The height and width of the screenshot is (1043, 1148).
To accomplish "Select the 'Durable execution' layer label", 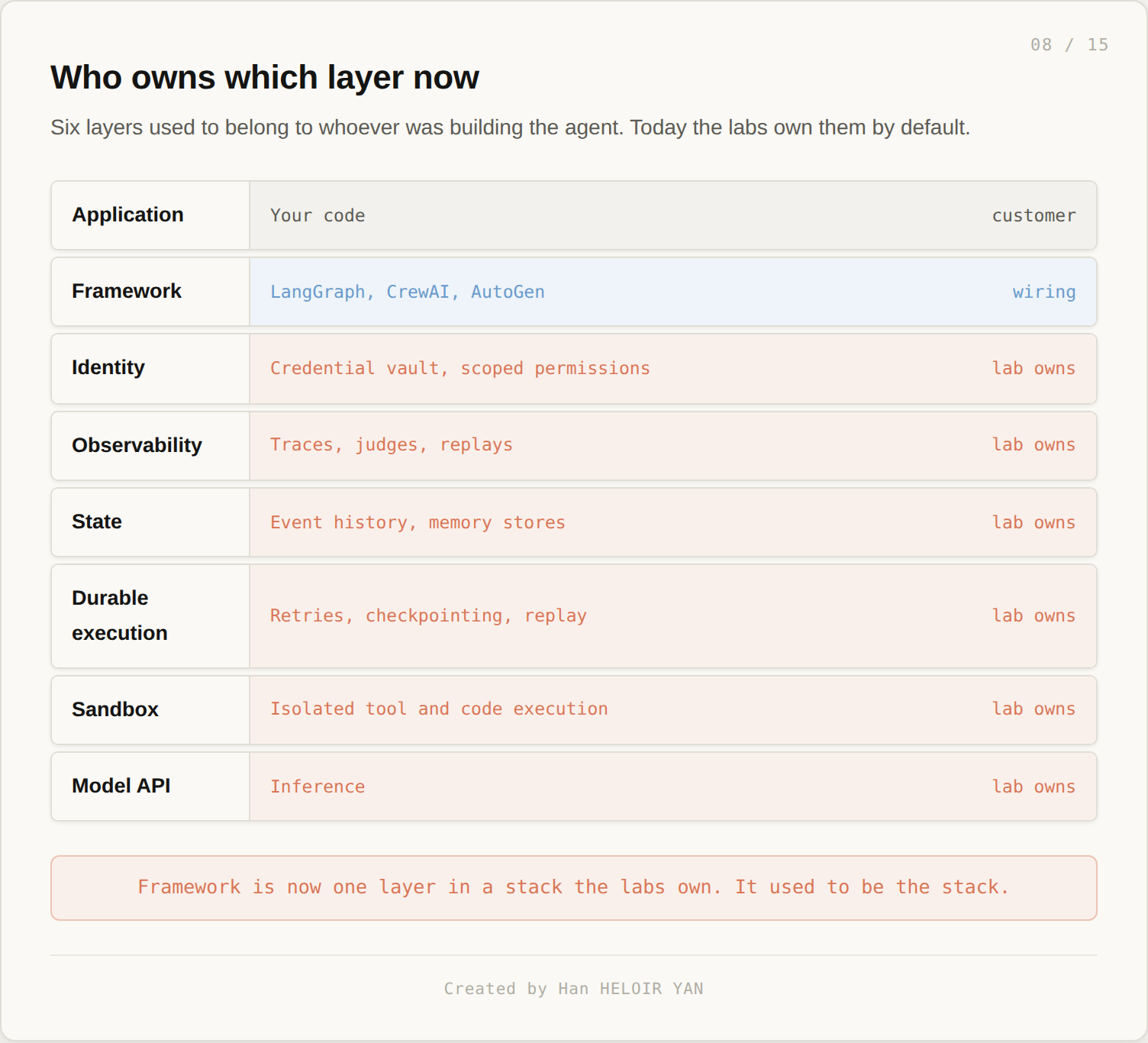I will (120, 615).
